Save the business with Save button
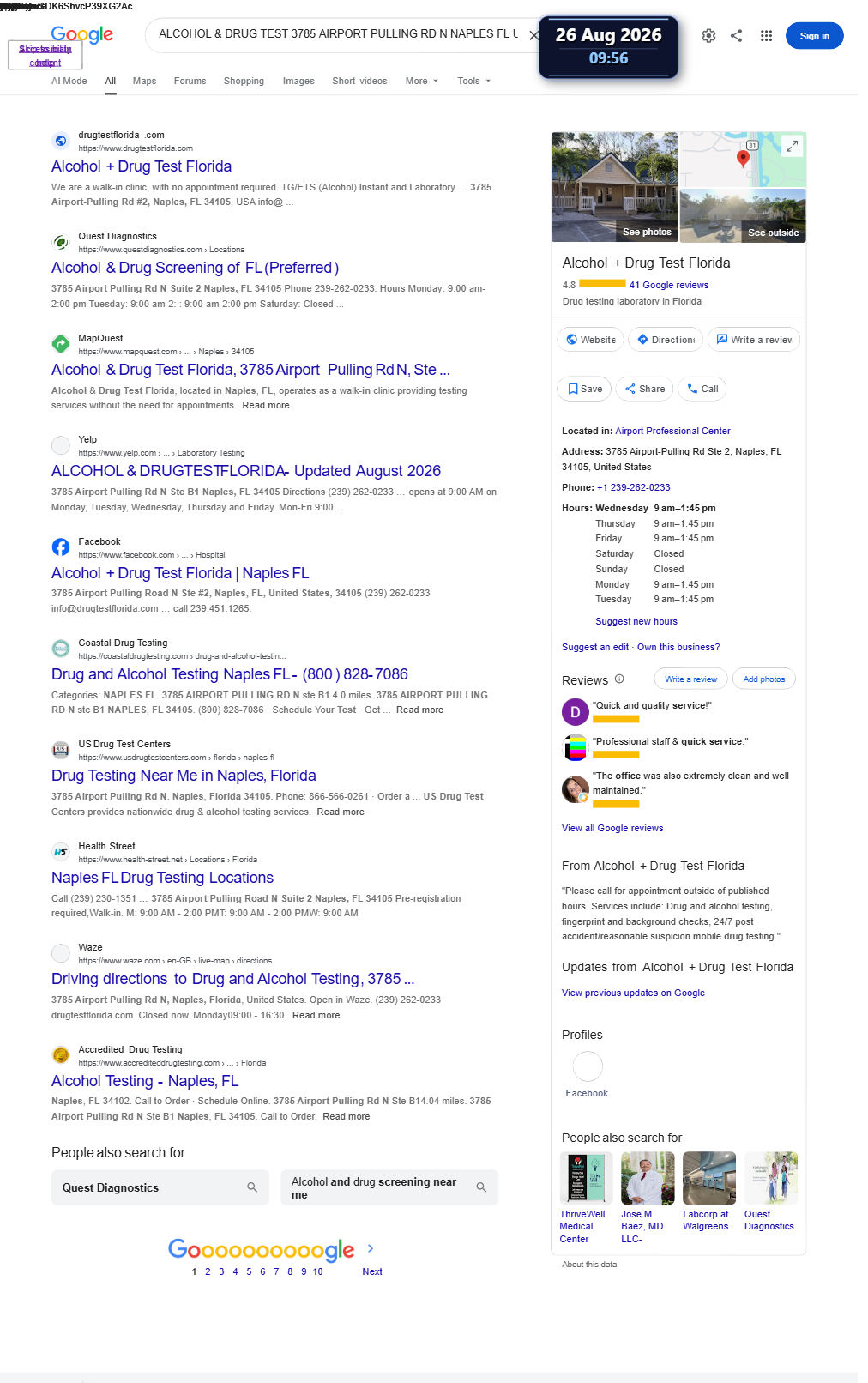 585,389
